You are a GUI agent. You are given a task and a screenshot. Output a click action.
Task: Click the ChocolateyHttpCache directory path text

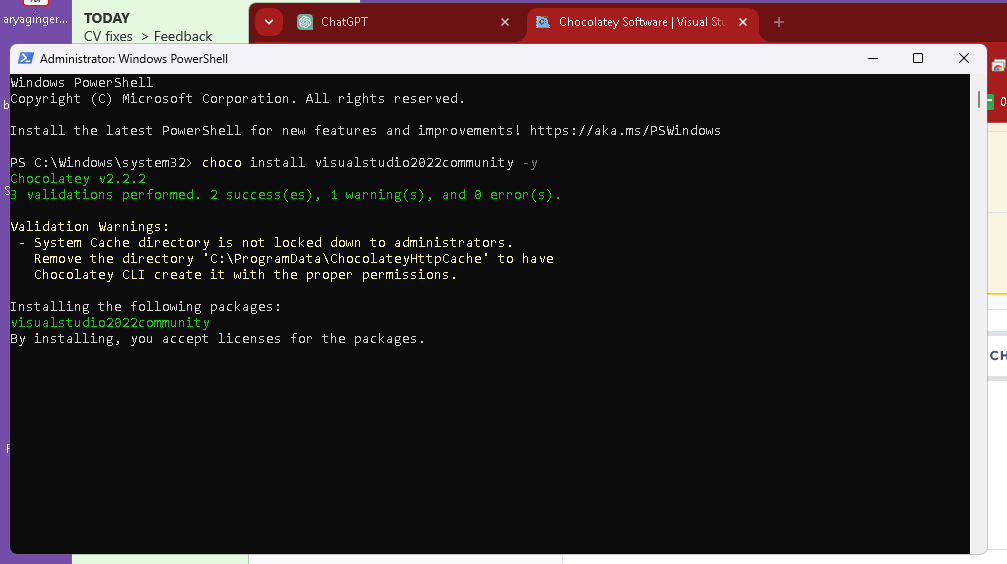pos(346,259)
